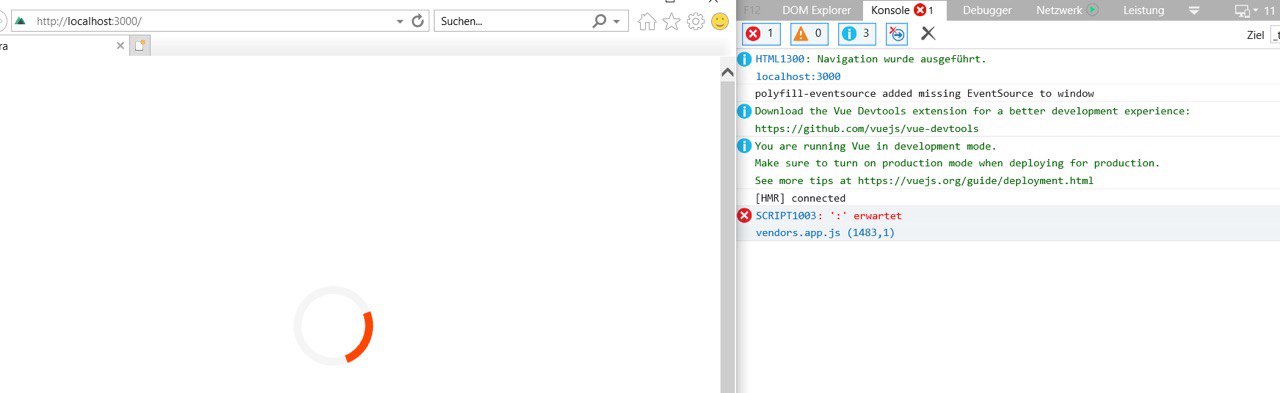Open the emulation display dropdown icon
Image resolution: width=1280 pixels, height=393 pixels.
point(1245,11)
